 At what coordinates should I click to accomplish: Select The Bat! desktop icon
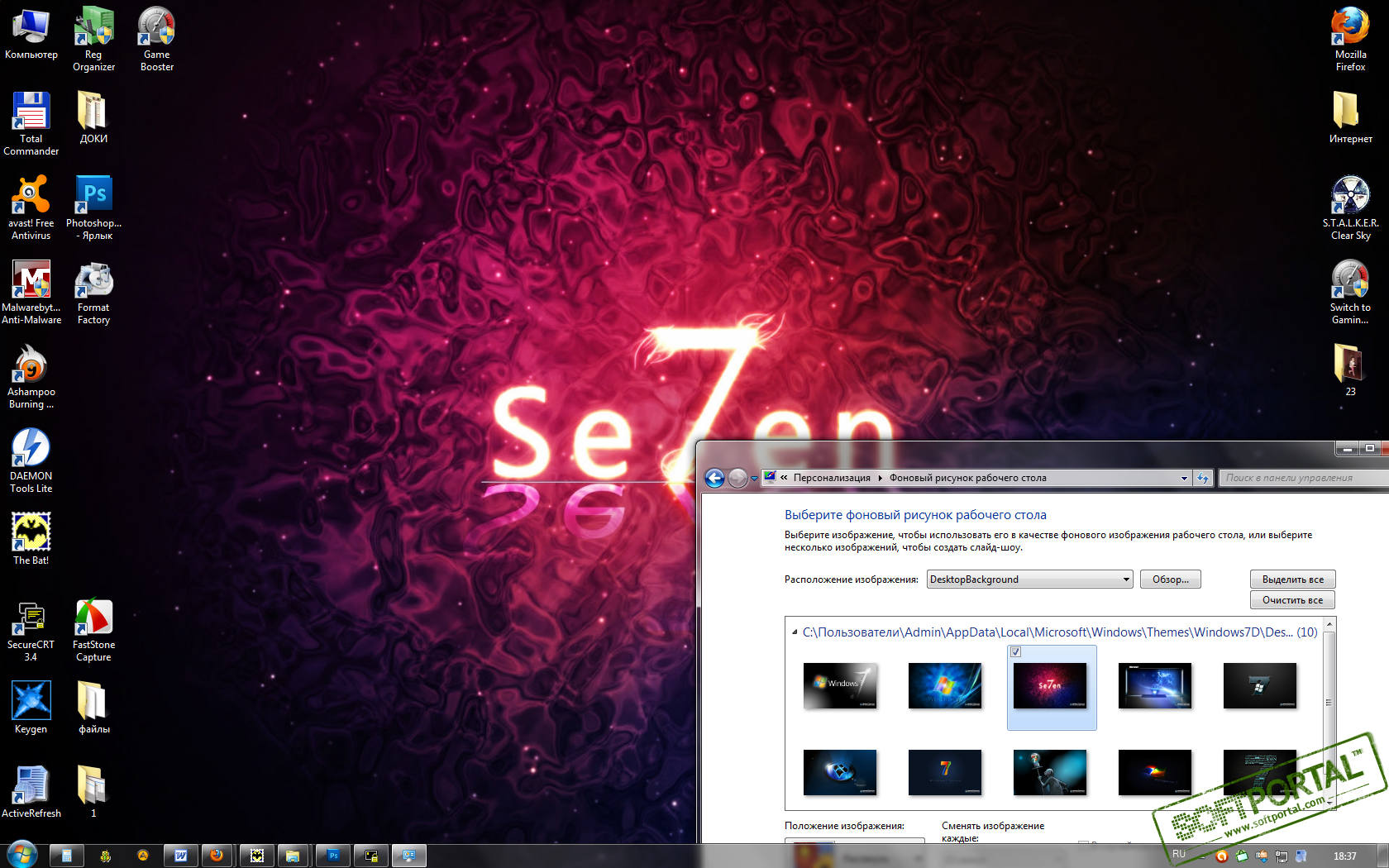pyautogui.click(x=31, y=538)
